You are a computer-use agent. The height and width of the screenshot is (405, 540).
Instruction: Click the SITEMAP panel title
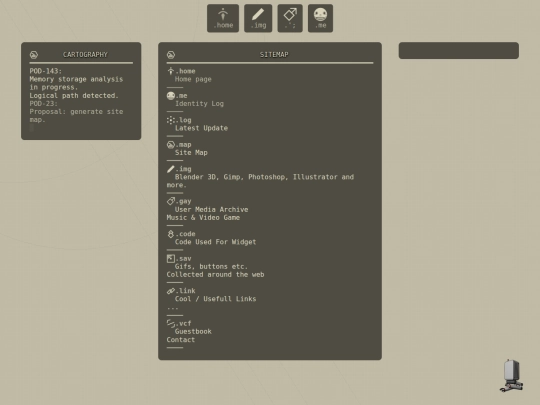click(274, 54)
